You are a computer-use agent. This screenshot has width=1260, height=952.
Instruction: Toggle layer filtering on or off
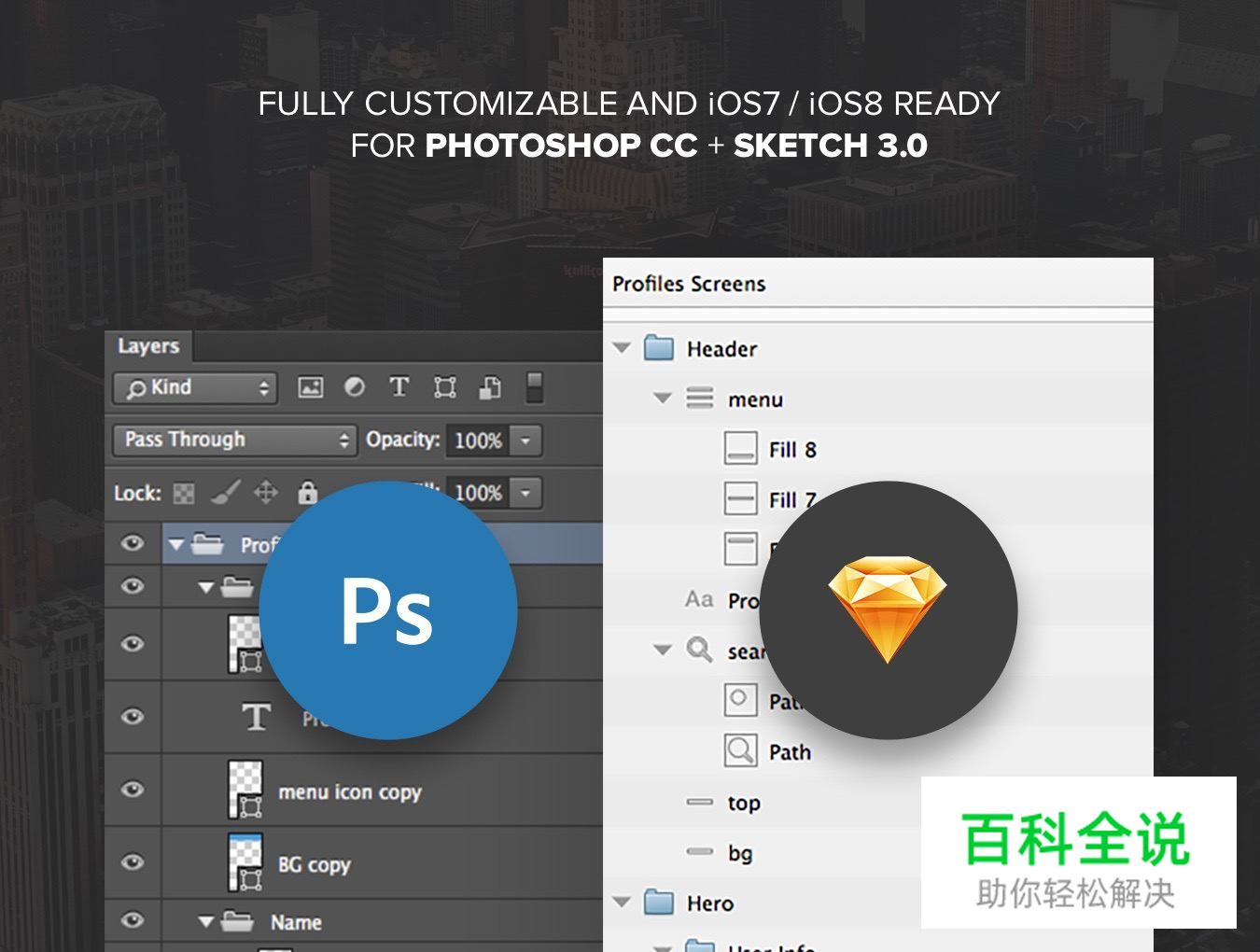(x=535, y=387)
